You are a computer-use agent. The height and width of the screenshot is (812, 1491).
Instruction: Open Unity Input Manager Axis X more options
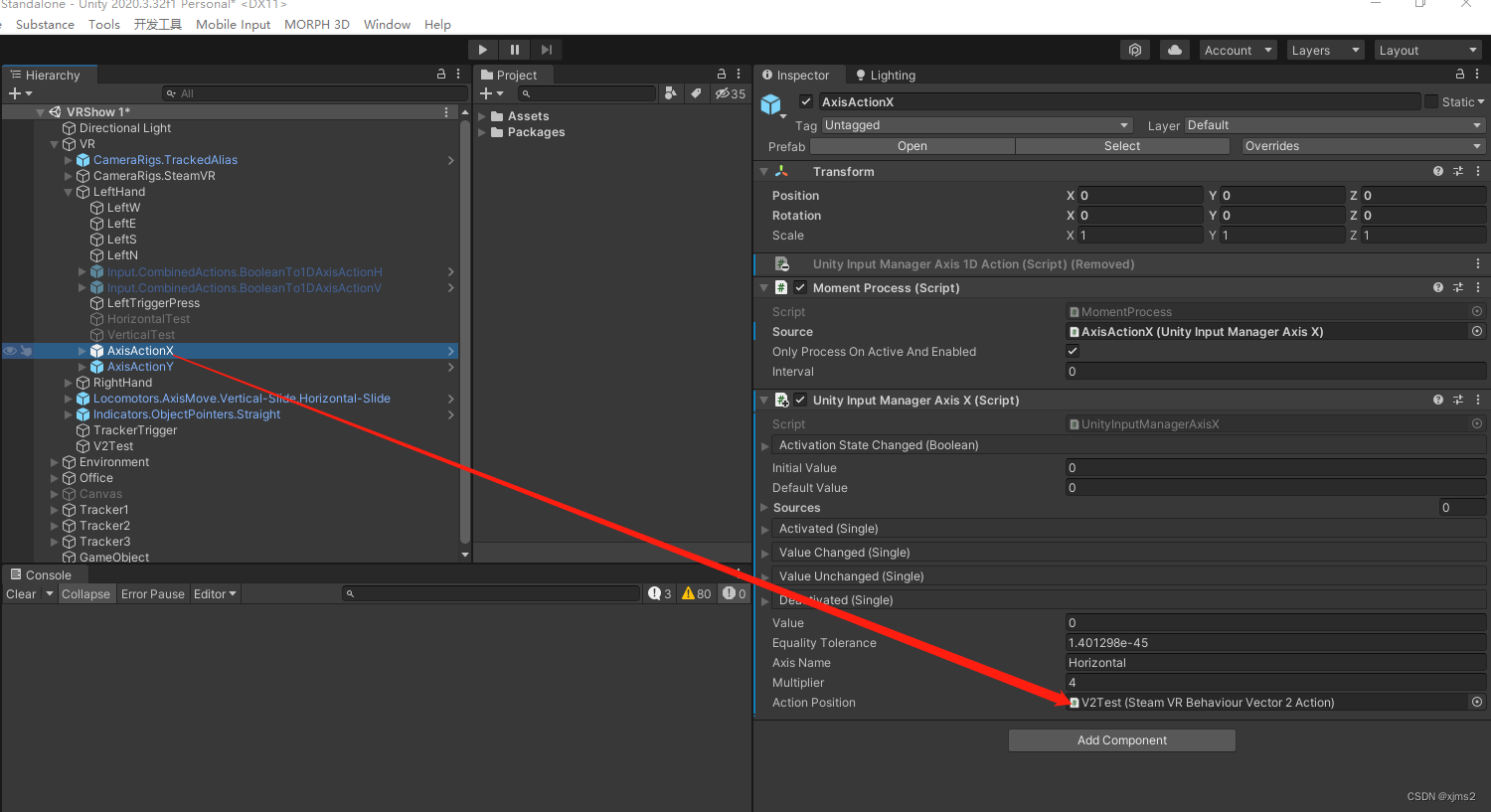coord(1478,400)
